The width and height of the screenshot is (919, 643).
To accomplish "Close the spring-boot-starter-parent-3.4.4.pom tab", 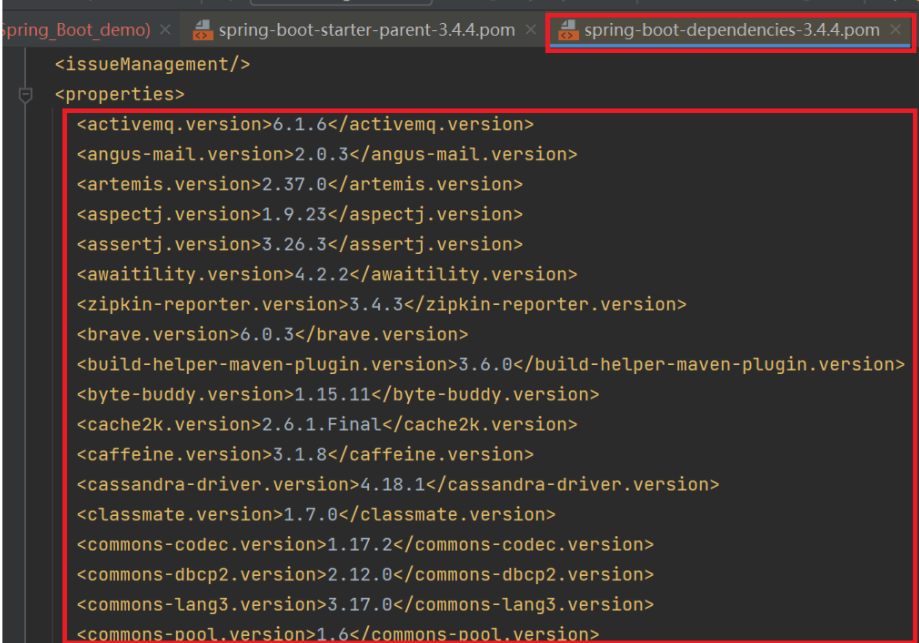I will coord(530,29).
